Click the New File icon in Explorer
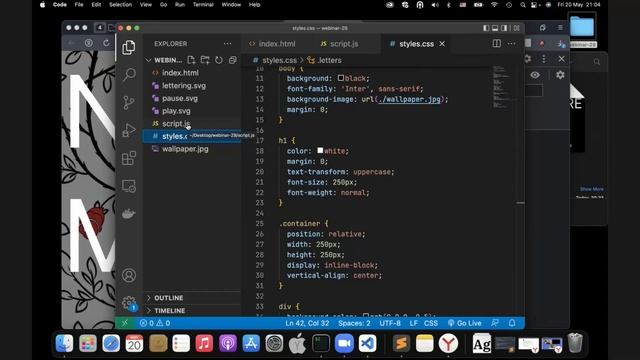Image resolution: width=640 pixels, height=360 pixels. coord(191,60)
